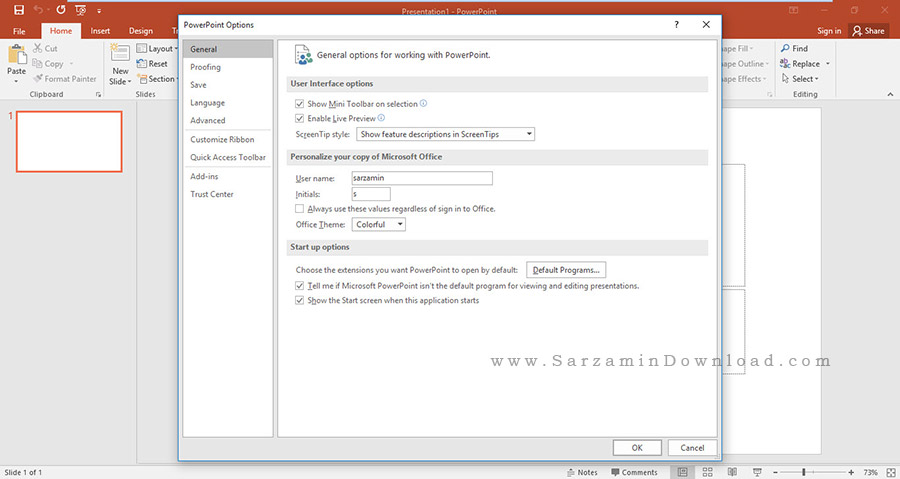The image size is (900, 479).
Task: Open the Section dropdown
Action: click(158, 79)
